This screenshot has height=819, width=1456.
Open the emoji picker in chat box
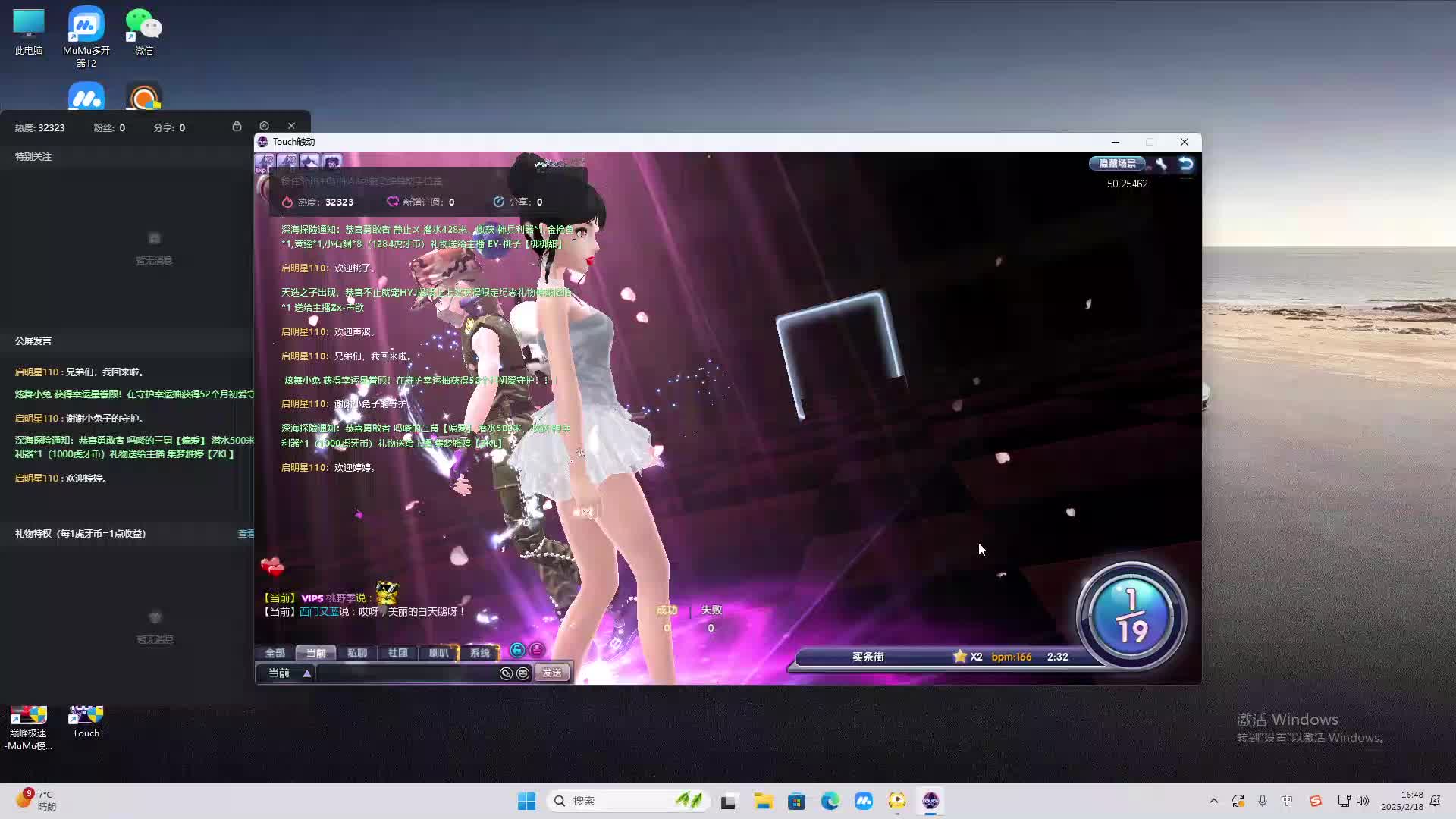(x=522, y=673)
